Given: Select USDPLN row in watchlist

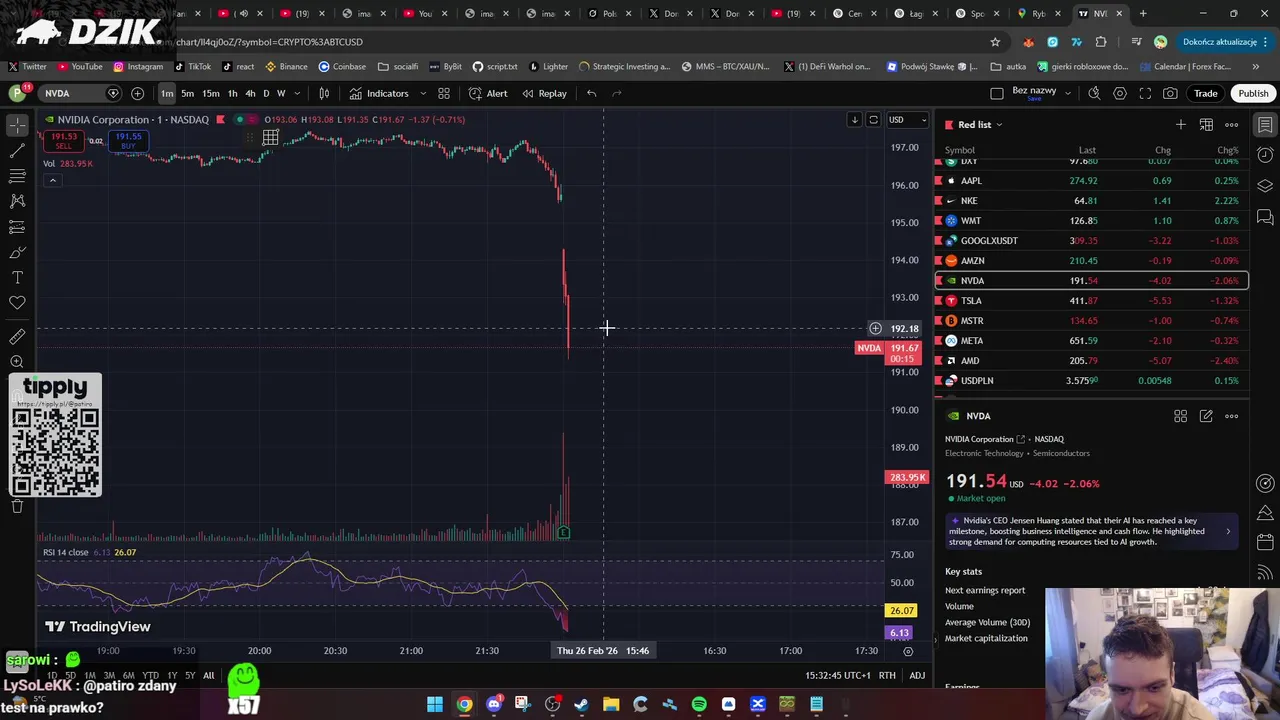Looking at the screenshot, I should coord(1092,381).
